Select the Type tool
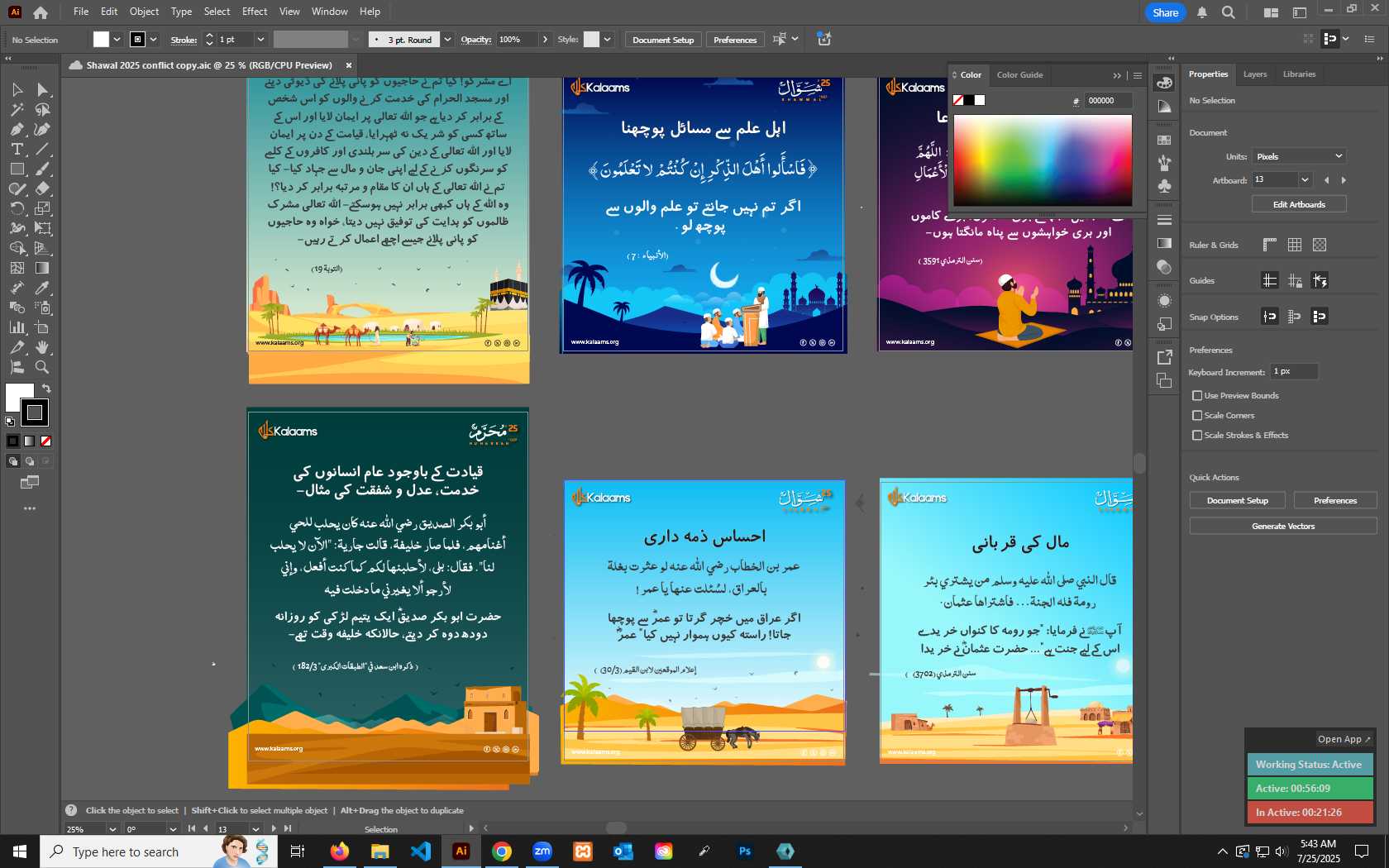 click(x=17, y=149)
